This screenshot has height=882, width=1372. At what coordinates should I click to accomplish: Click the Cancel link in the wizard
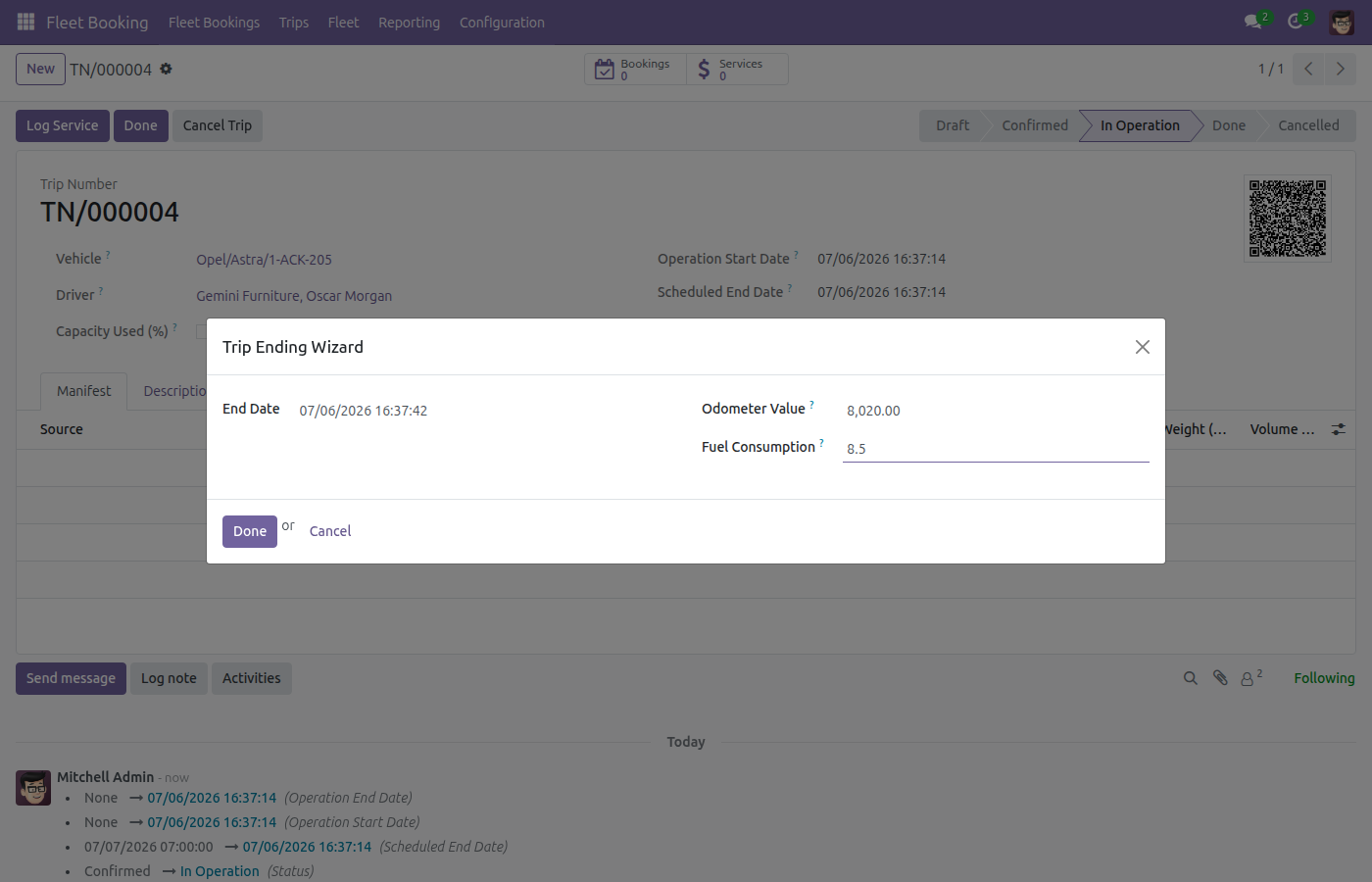[330, 531]
